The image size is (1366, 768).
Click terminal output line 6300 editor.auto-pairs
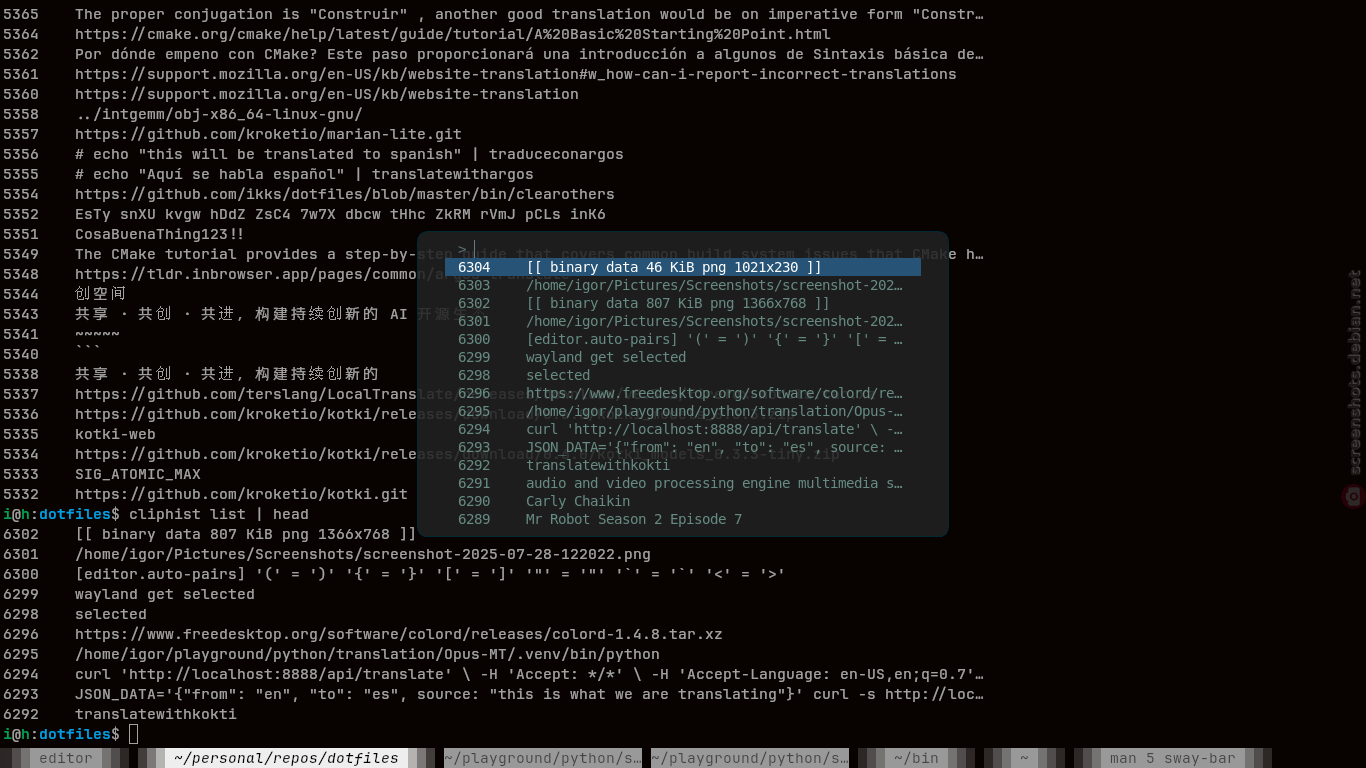tap(430, 574)
